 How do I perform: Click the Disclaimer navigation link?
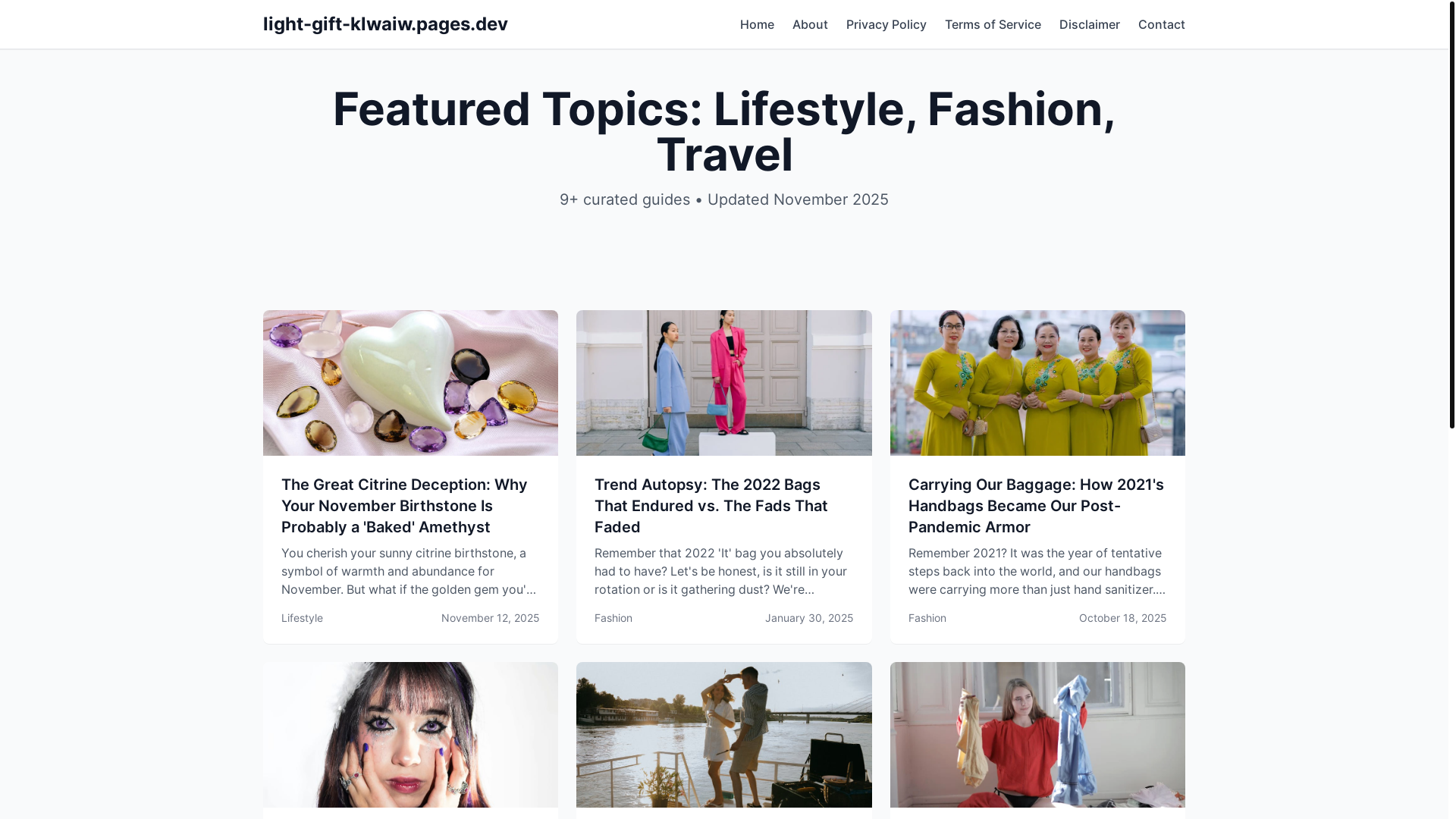pos(1089,24)
